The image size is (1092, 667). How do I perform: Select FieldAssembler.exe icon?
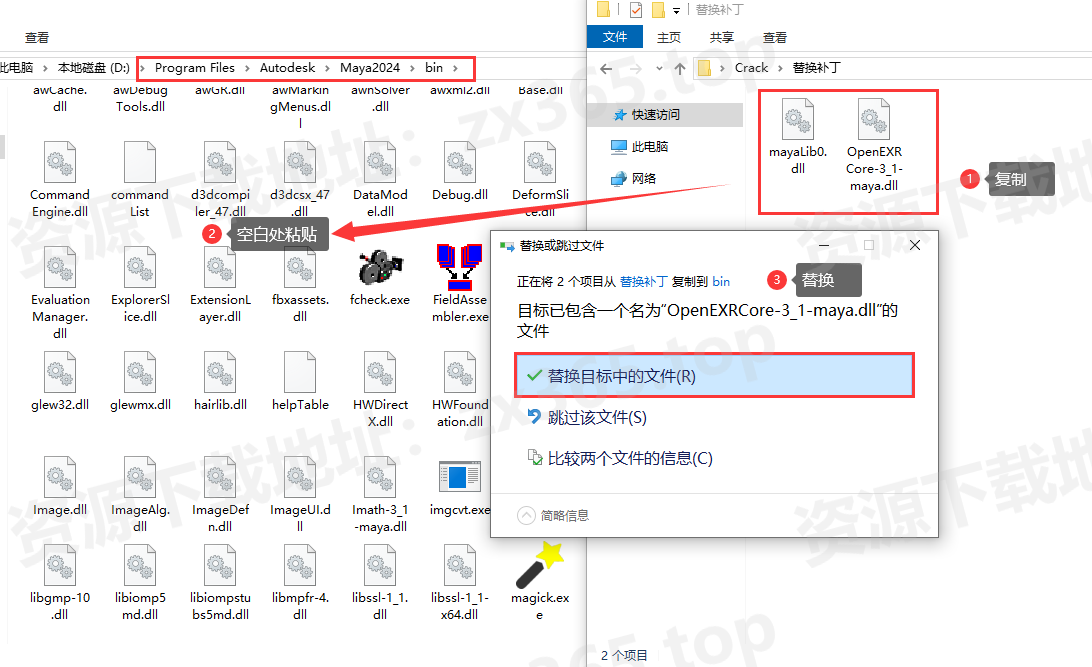tap(460, 267)
